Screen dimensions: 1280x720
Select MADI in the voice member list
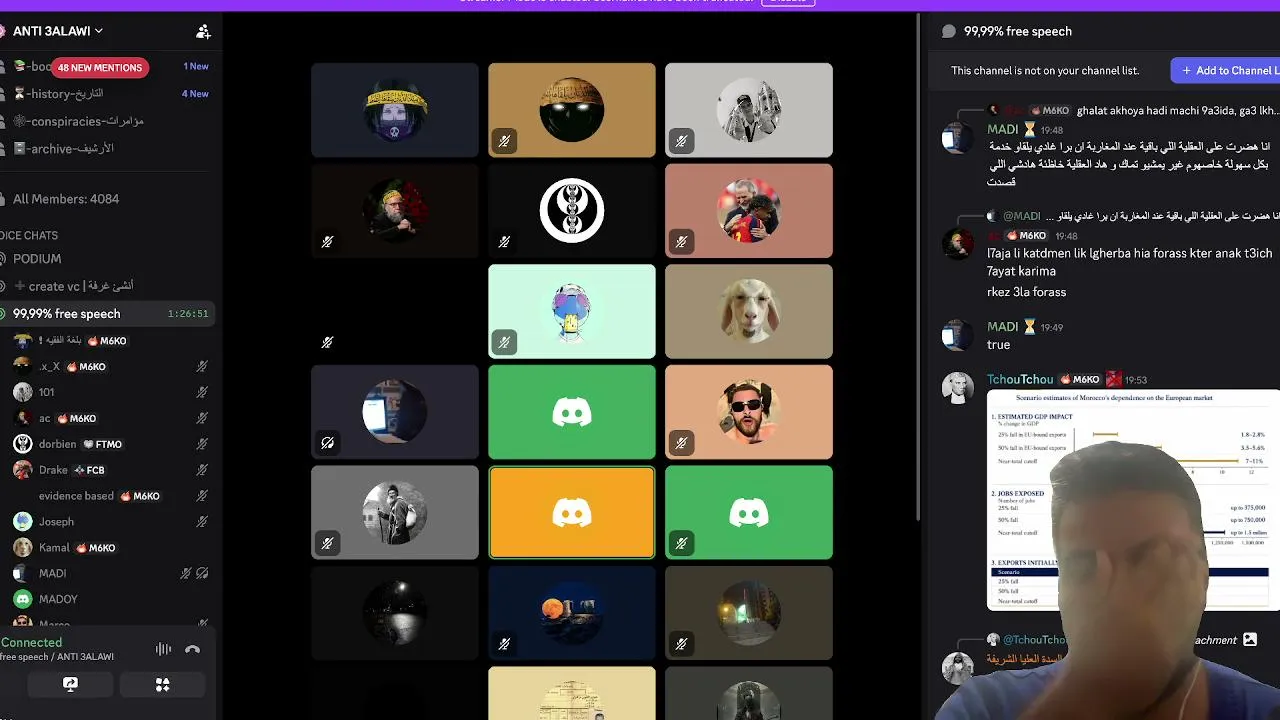click(x=52, y=574)
